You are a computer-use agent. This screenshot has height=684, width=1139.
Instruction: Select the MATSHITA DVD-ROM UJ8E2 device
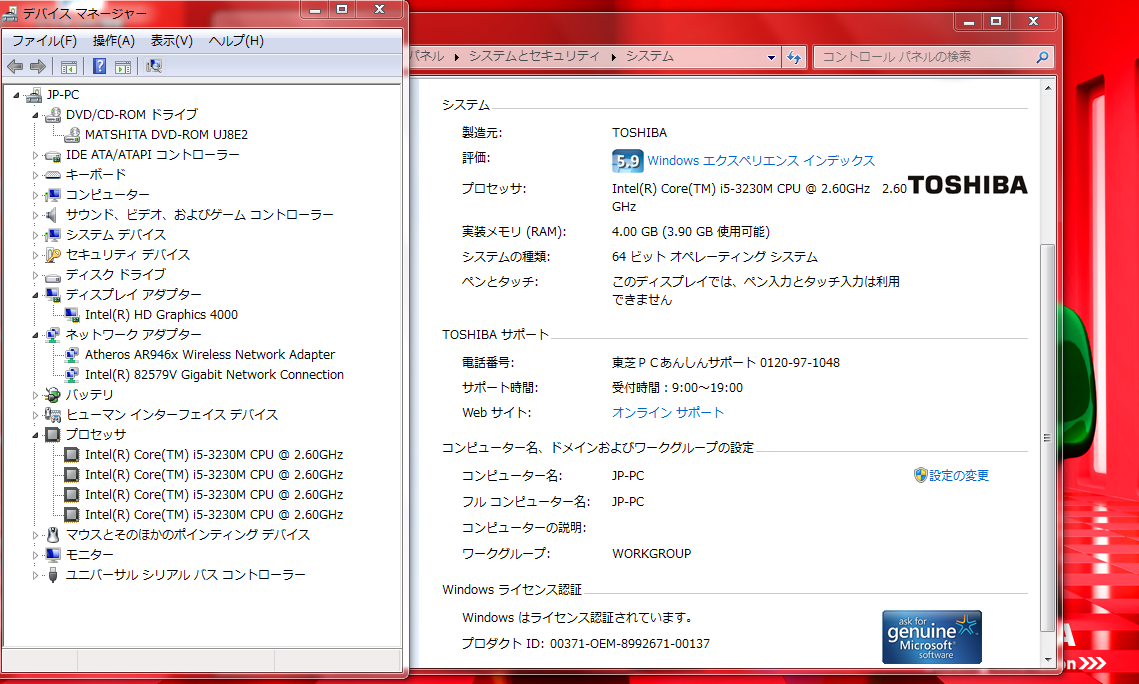(166, 134)
